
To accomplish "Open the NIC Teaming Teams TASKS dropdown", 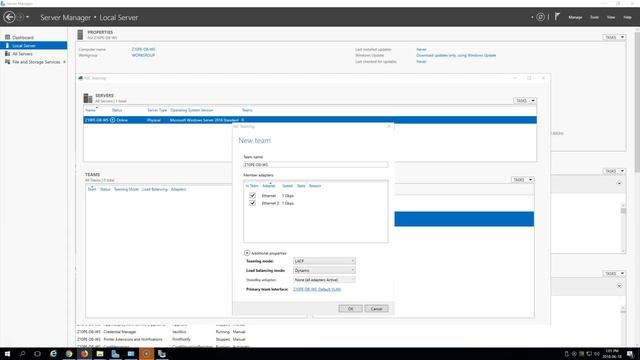I will (522, 180).
